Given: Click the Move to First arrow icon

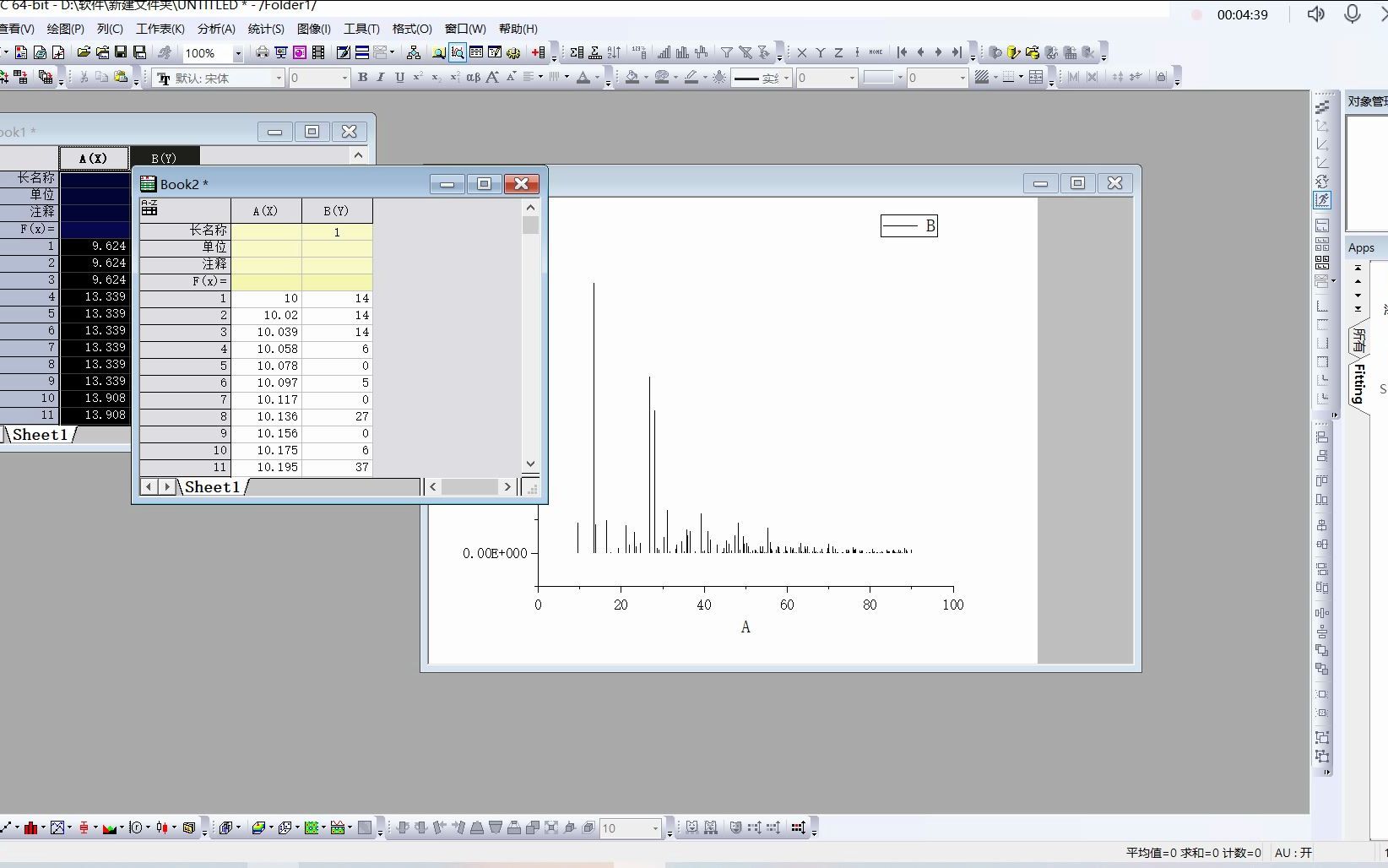Looking at the screenshot, I should coord(902,52).
